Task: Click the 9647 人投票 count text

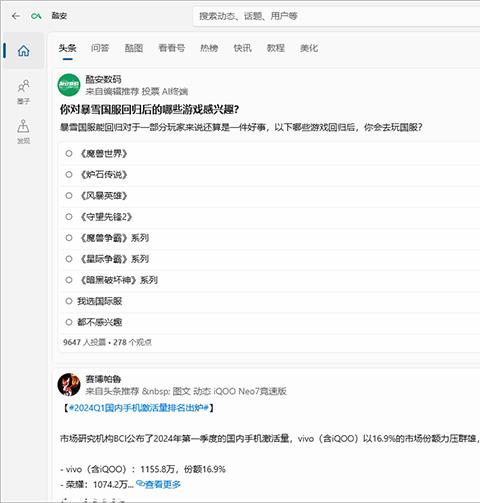Action: tap(84, 342)
